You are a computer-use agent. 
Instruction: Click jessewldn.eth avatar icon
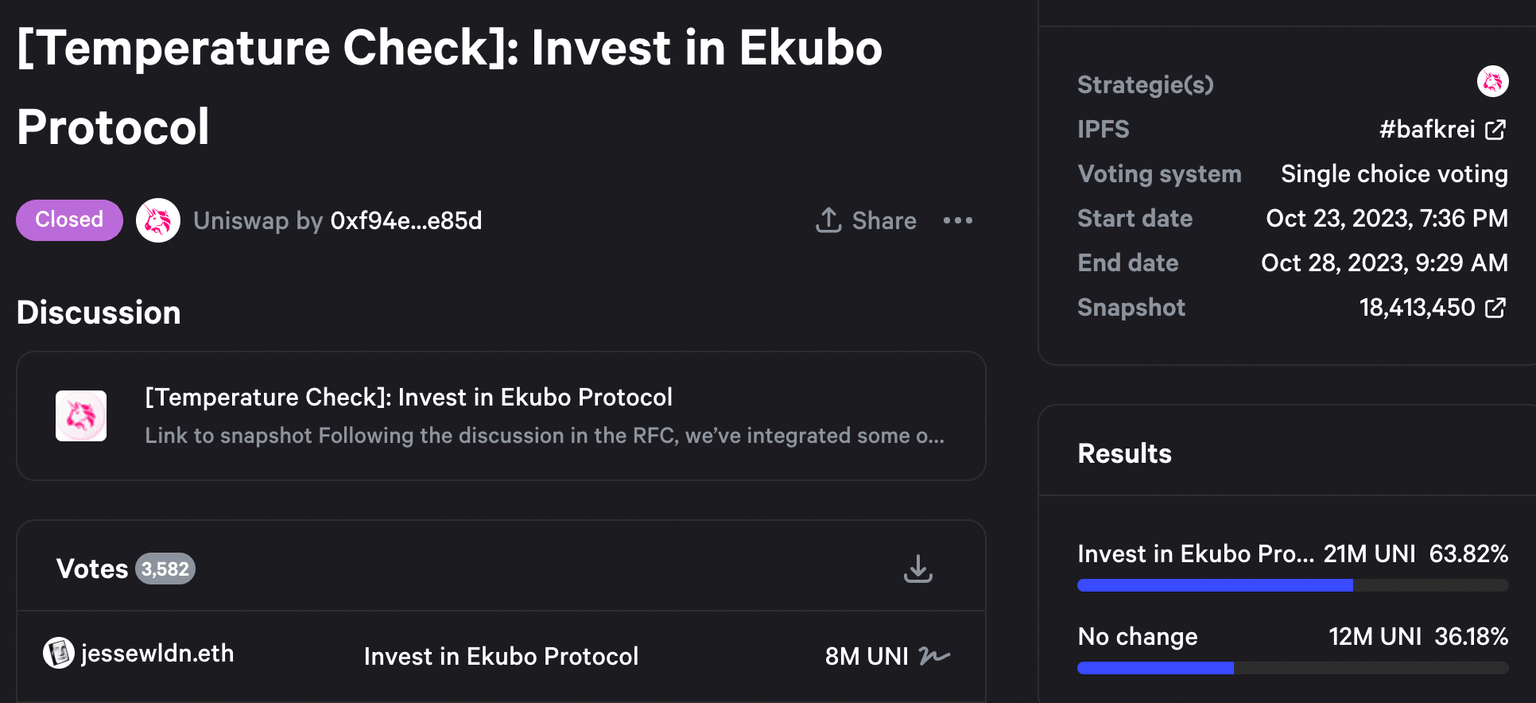pyautogui.click(x=59, y=654)
